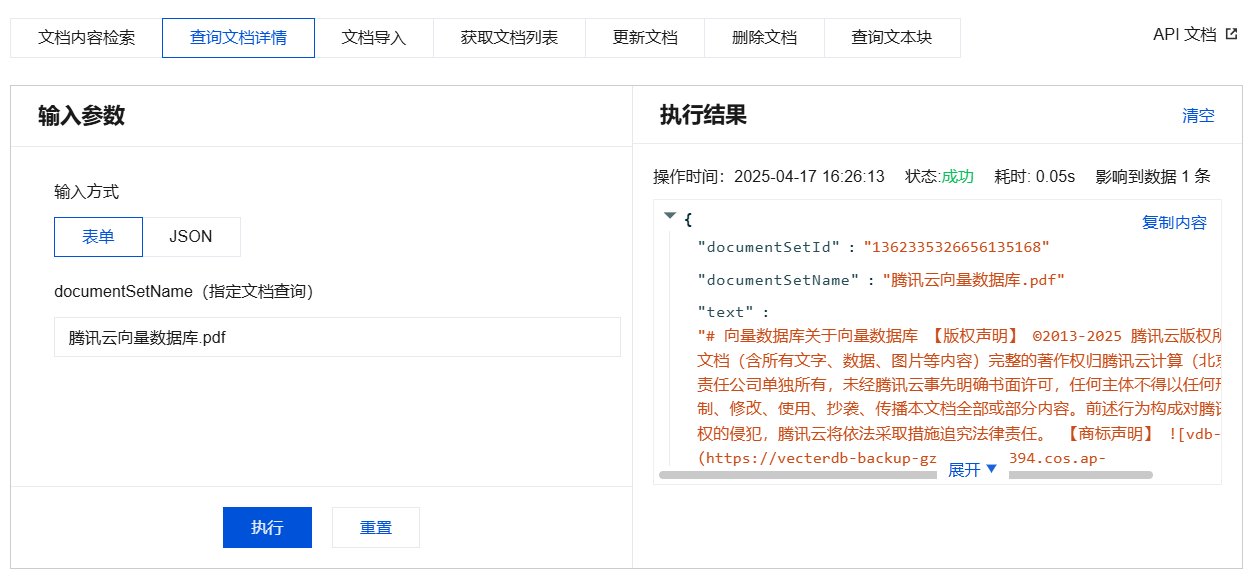
Task: Click the 输入方式 label
Action: pos(86,192)
